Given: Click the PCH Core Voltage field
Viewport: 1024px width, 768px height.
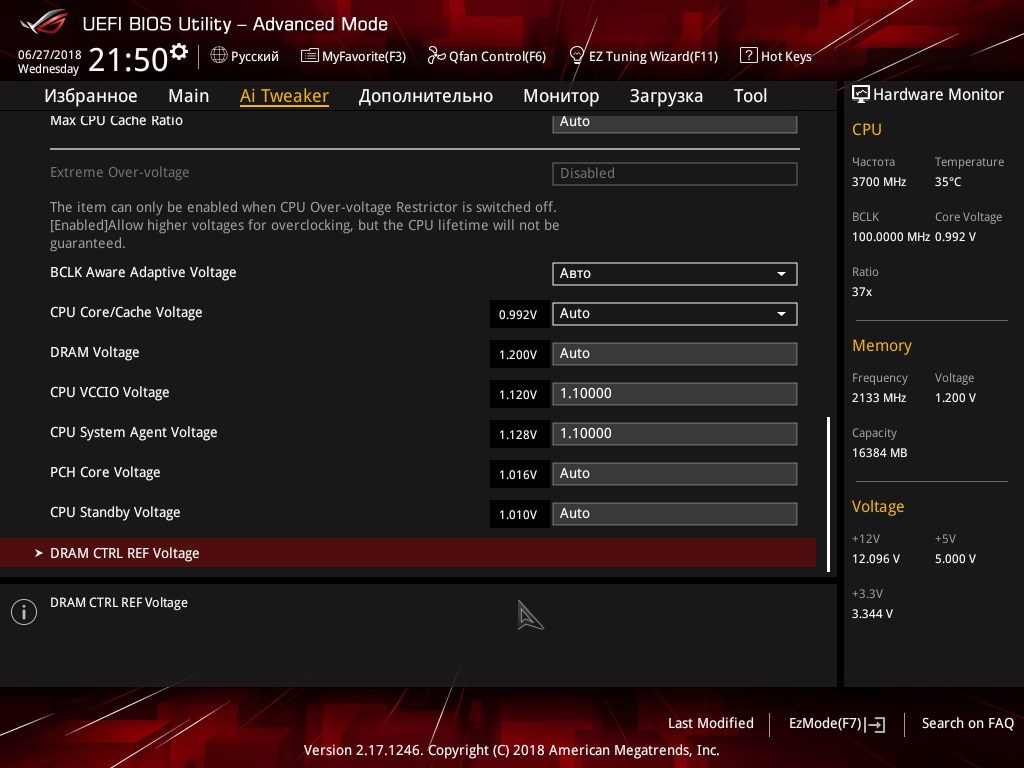Looking at the screenshot, I should [x=675, y=473].
